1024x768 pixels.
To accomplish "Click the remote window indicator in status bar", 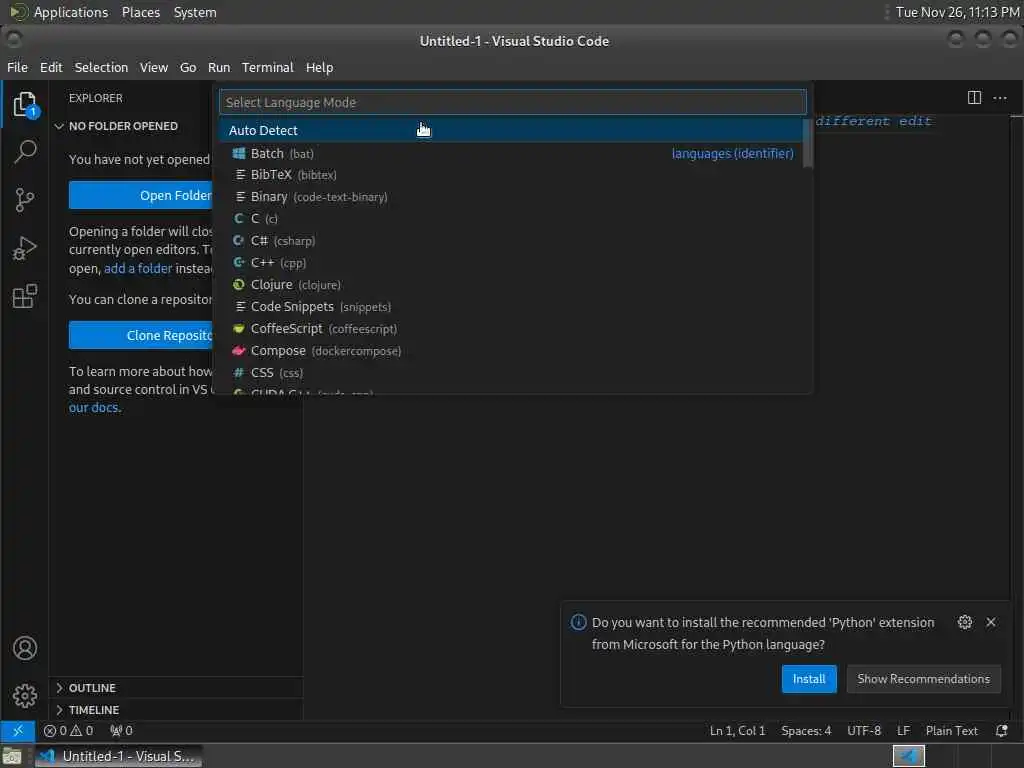I will click(18, 731).
